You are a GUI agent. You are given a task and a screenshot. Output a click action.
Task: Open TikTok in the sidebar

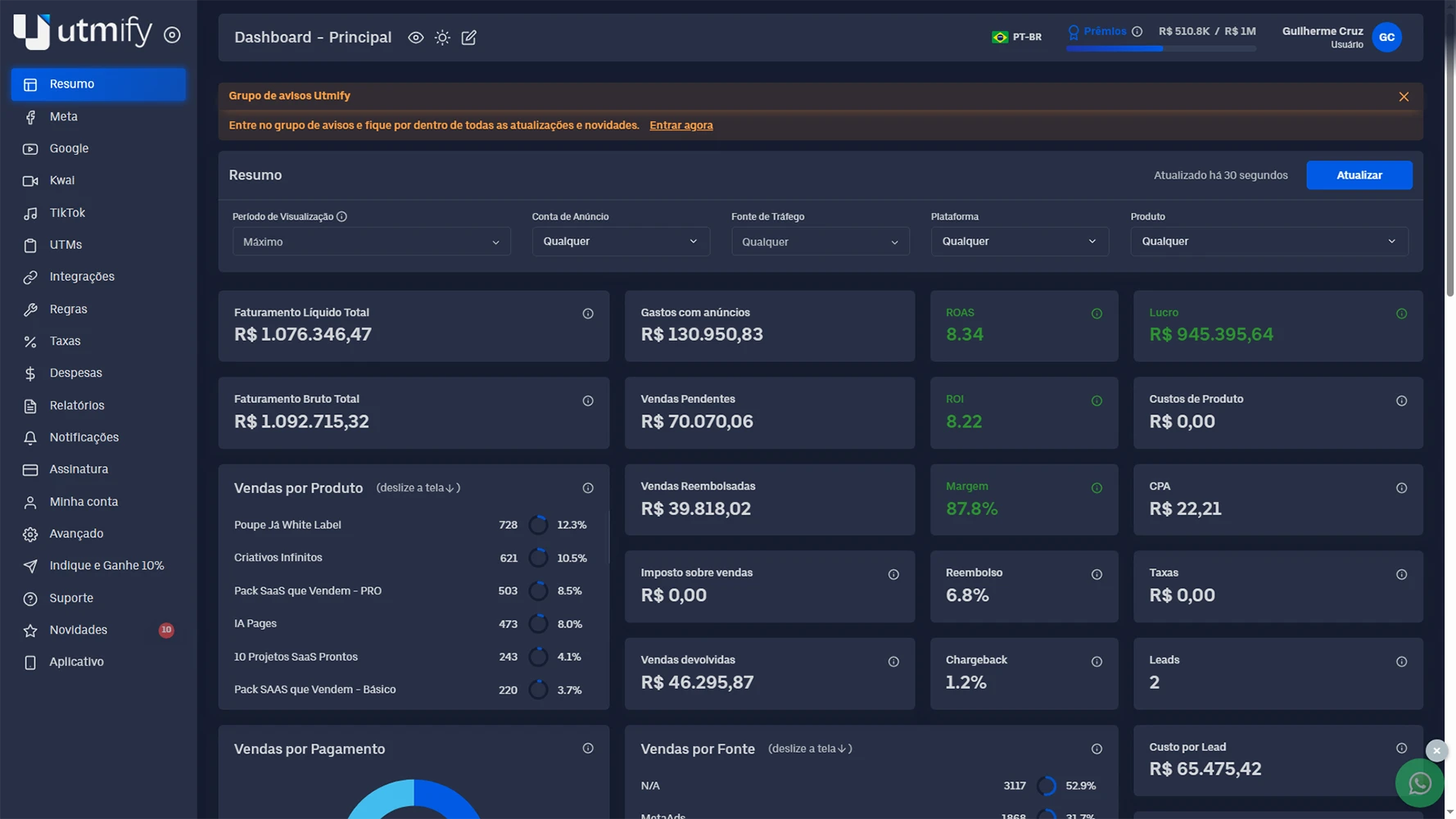pos(98,213)
